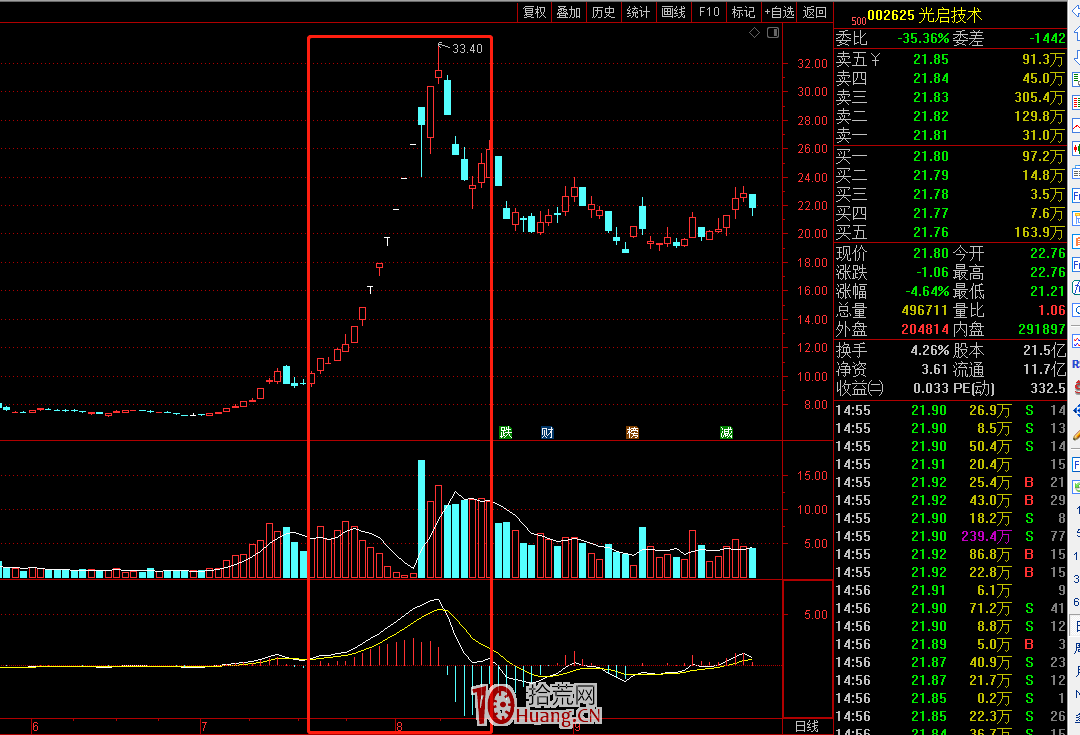Open the 历史 history view
1080x735 pixels.
(603, 12)
